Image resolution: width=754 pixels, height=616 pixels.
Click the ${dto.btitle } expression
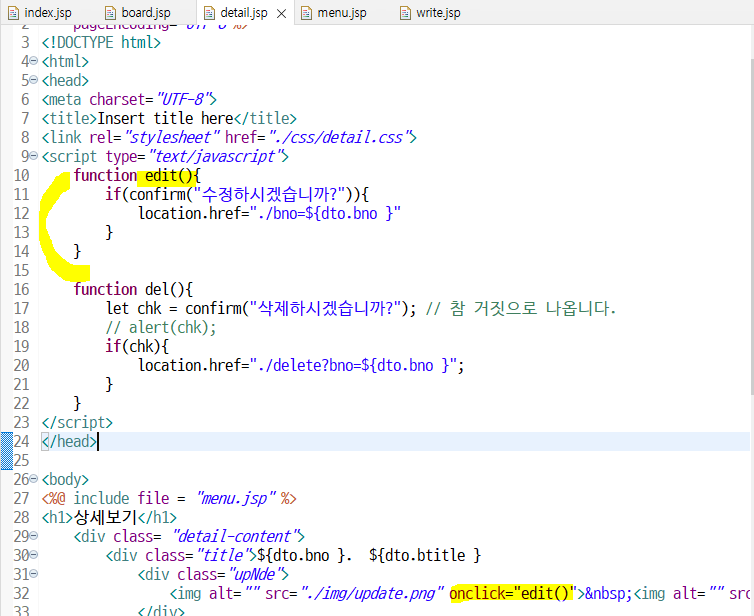[425, 555]
